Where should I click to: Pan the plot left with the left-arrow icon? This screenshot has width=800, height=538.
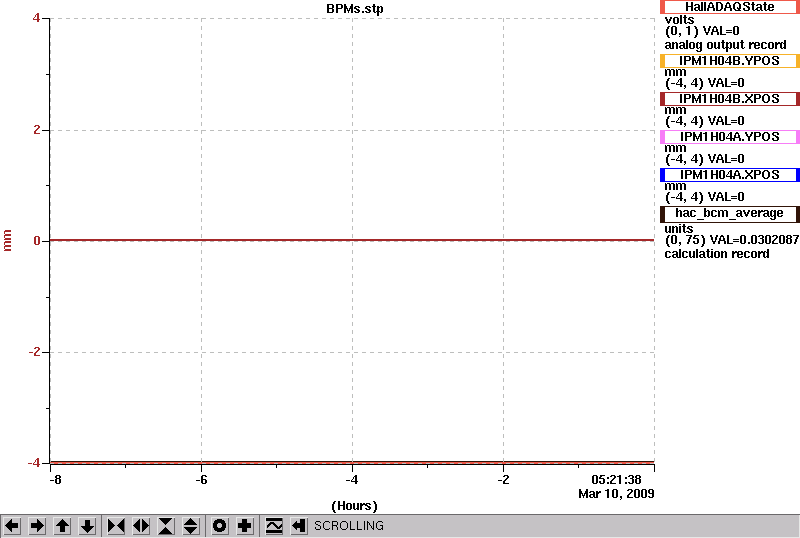coord(12,526)
